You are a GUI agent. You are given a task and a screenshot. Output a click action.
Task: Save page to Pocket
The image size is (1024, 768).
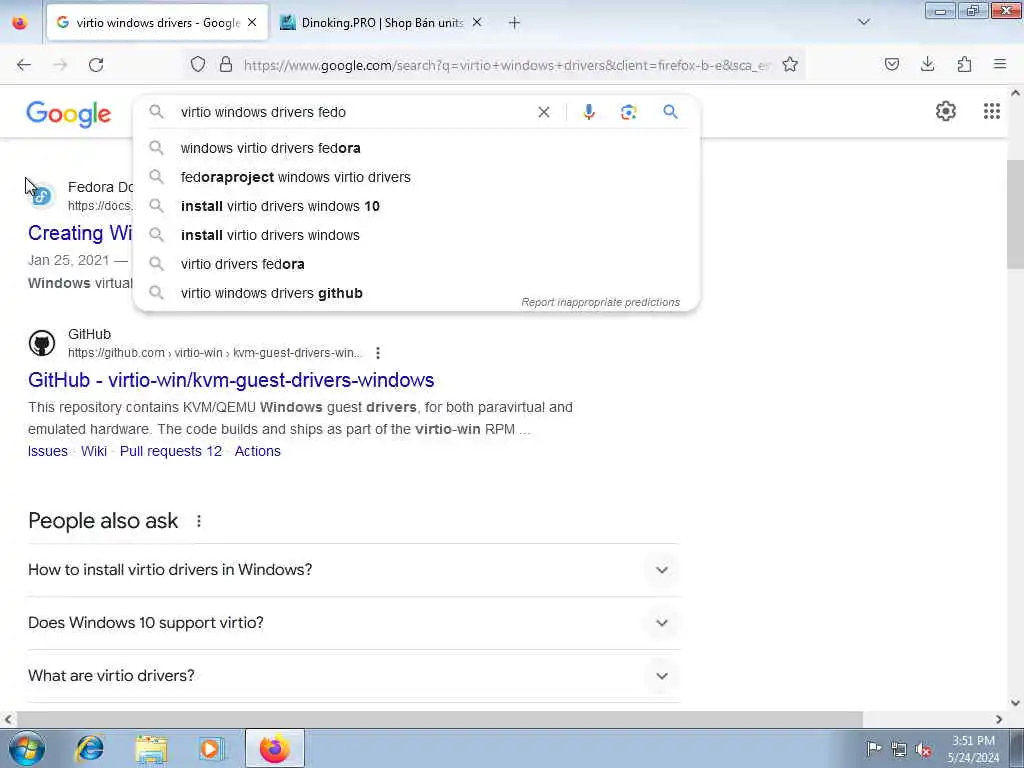891,64
